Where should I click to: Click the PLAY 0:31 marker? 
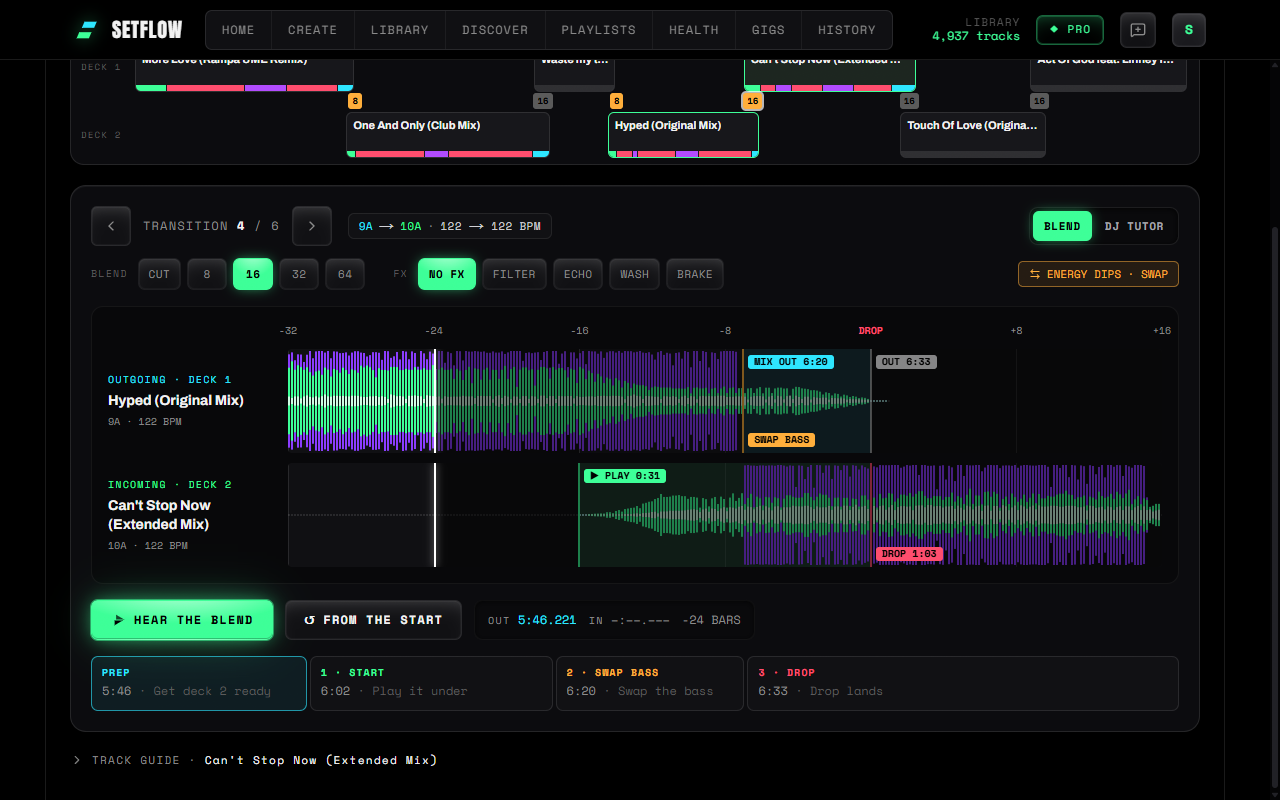click(x=625, y=476)
